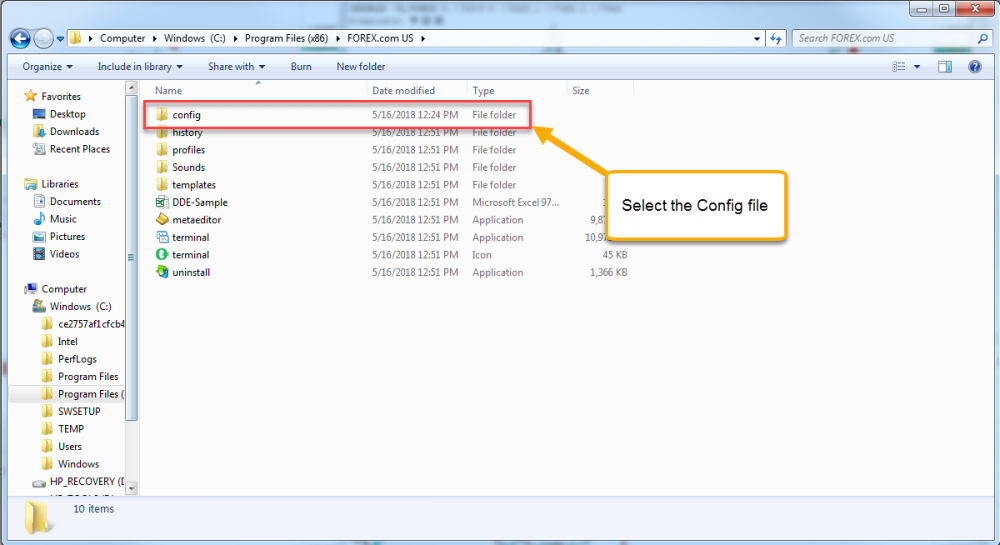Click the Microsoft Excel 97... type cell
This screenshot has height=545, width=1000.
tap(515, 202)
